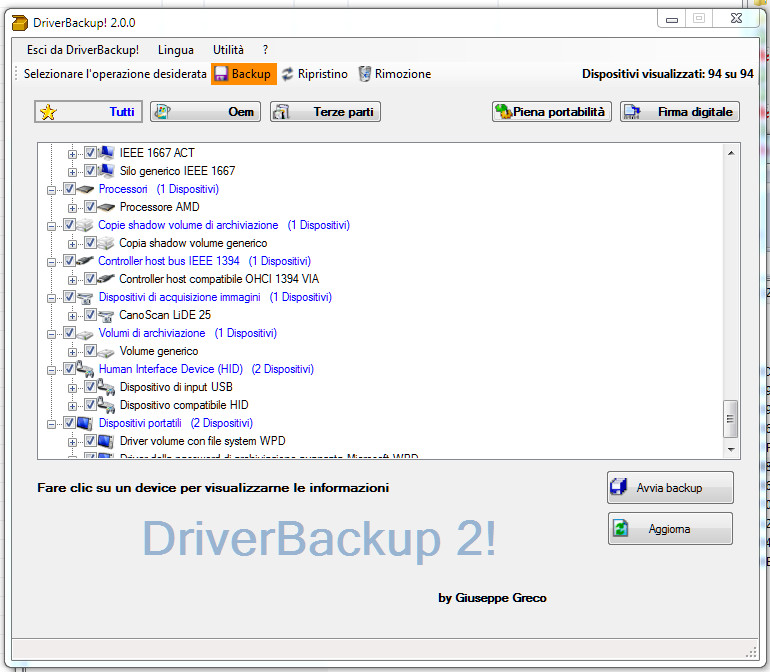Click the device list vertical scrollbar thumb
Viewport: 770px width, 672px height.
731,419
